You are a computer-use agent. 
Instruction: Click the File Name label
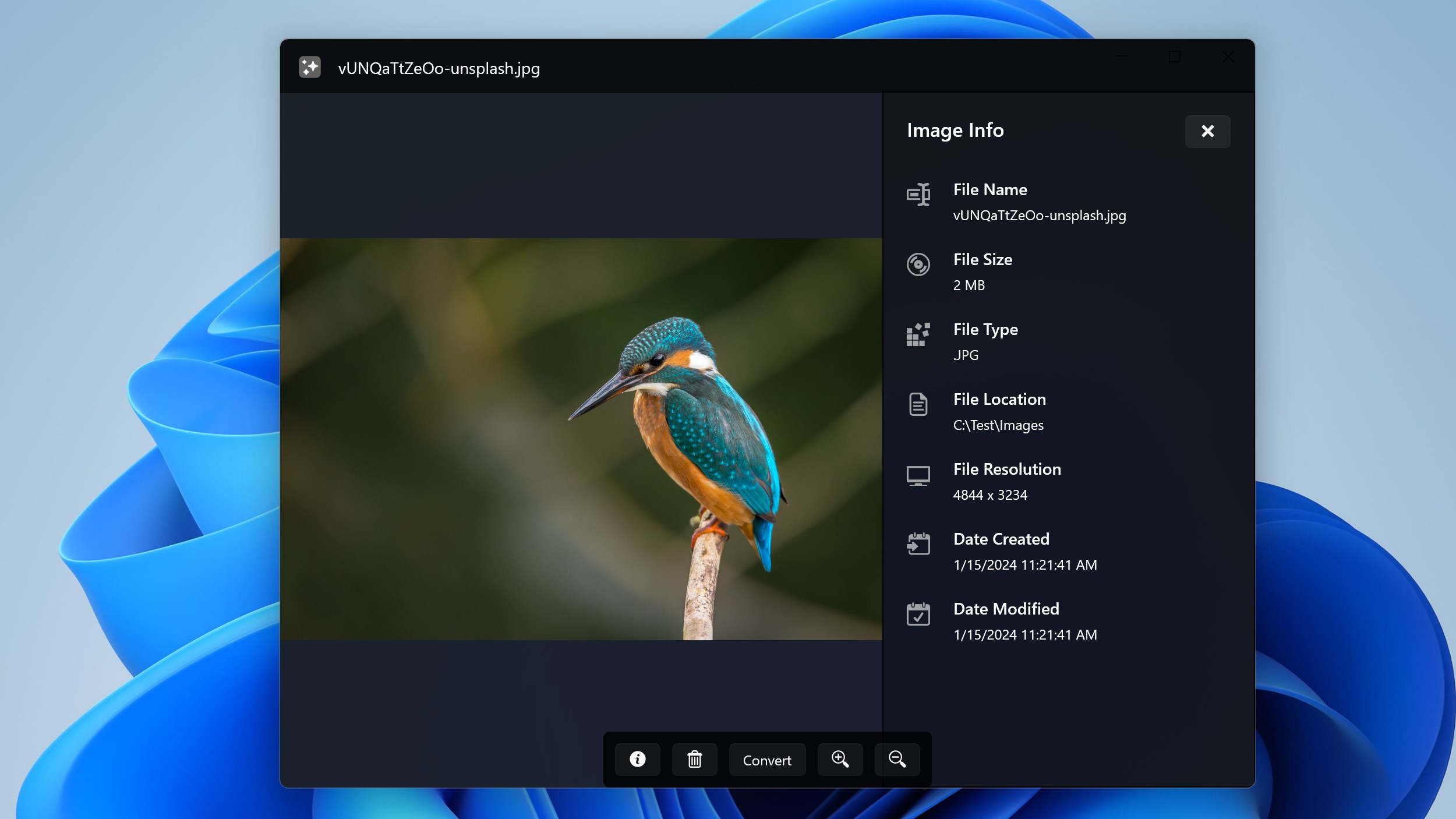point(990,189)
